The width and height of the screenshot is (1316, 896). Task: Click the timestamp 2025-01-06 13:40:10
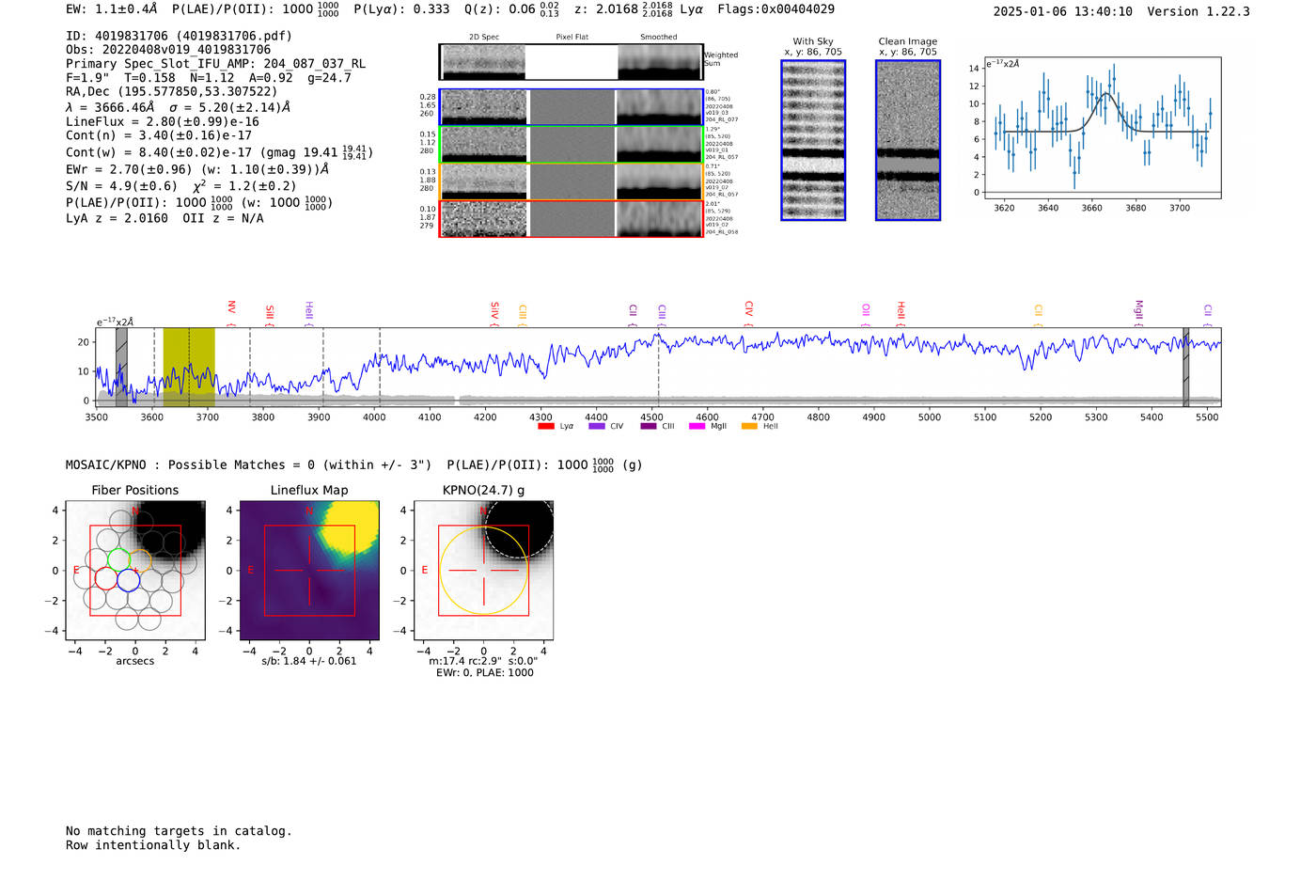click(1062, 11)
